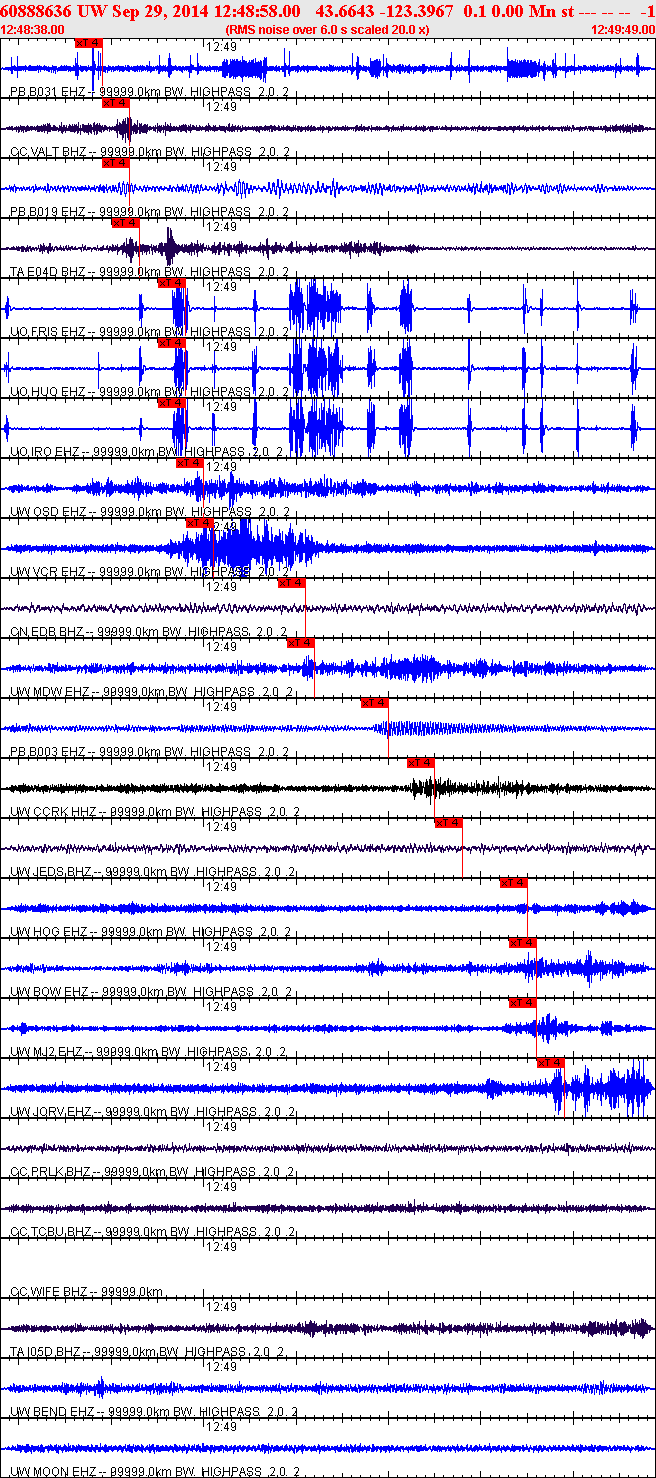
Task: Select the red pick flag on UW BOW trace
Action: point(523,943)
